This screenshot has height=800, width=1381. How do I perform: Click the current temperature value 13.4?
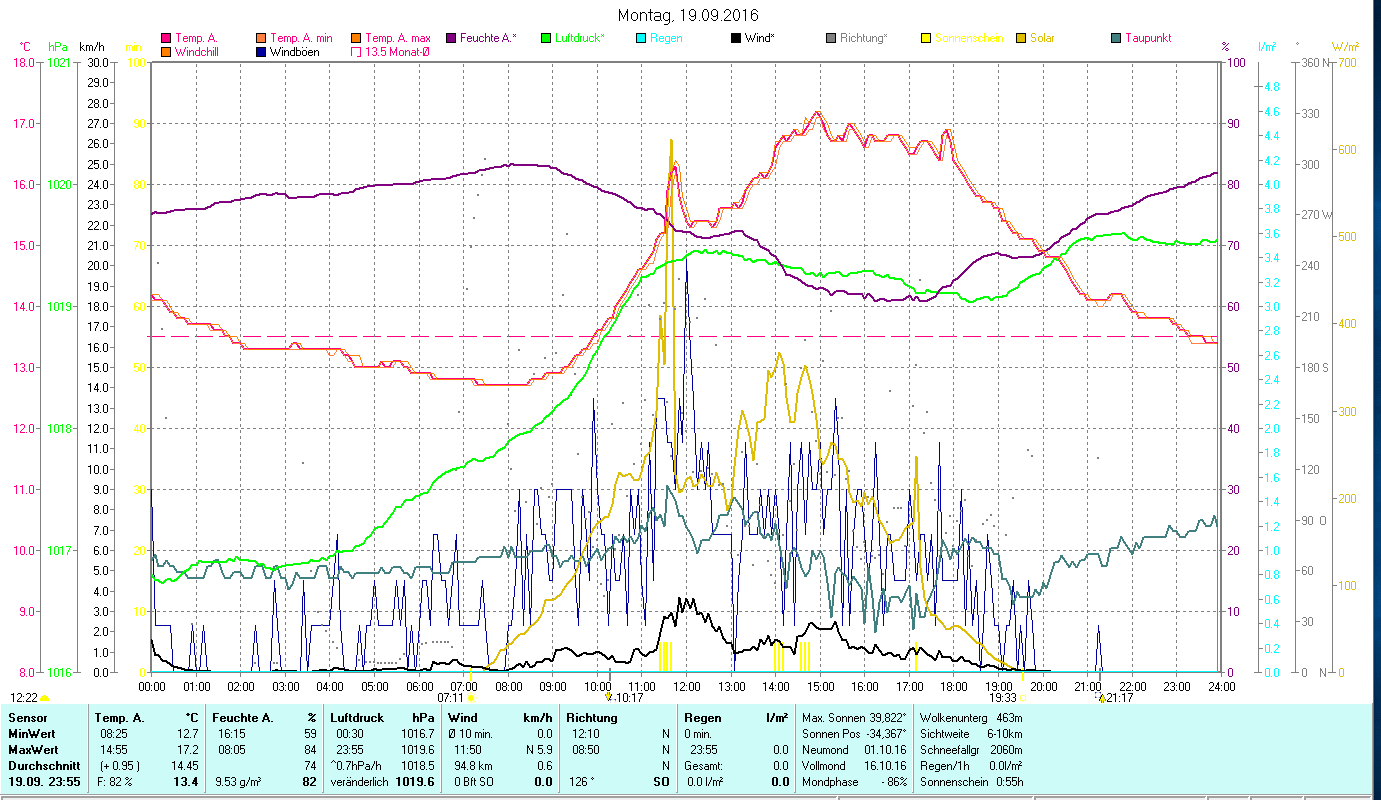(187, 781)
